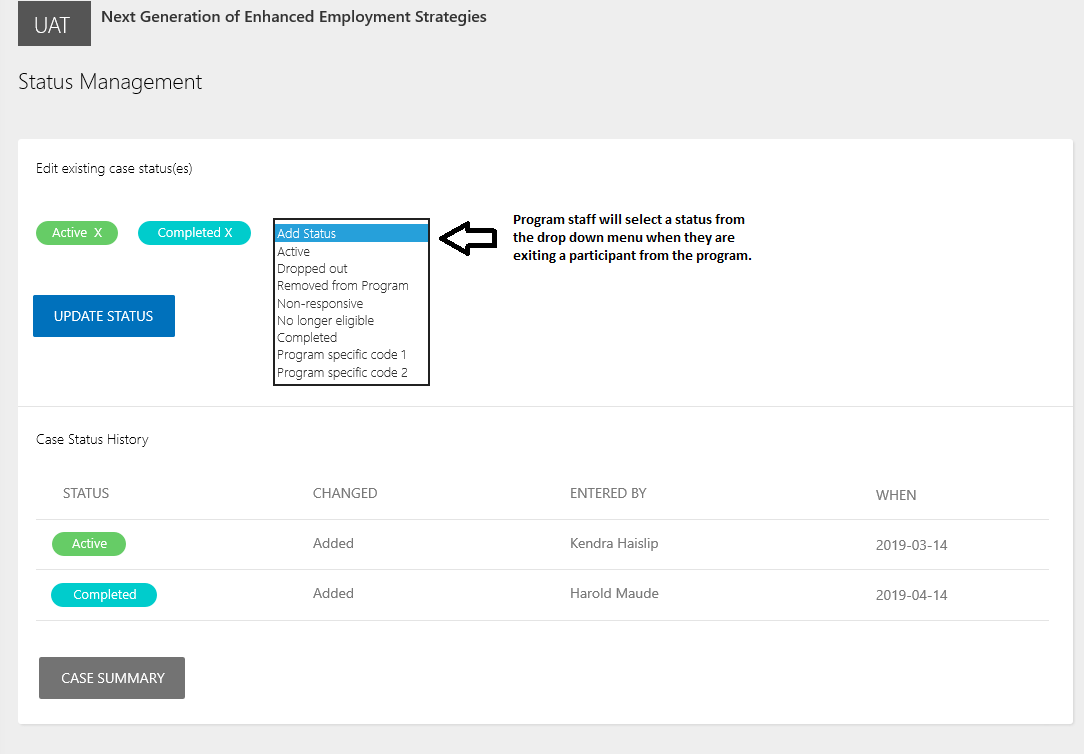Click the UAT logo badge

54,24
